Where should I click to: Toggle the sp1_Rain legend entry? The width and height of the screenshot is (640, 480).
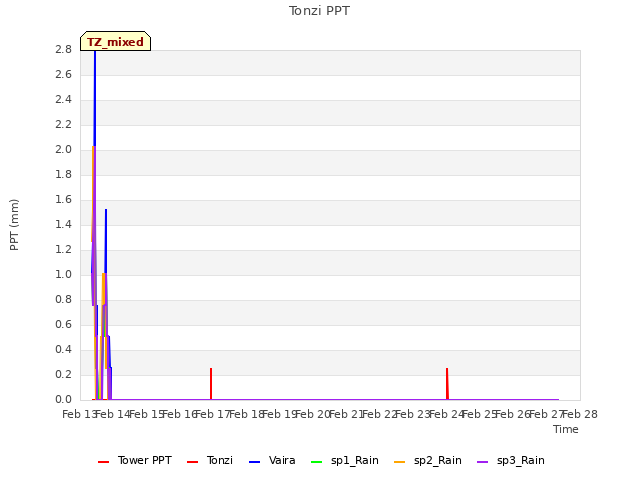[345, 460]
